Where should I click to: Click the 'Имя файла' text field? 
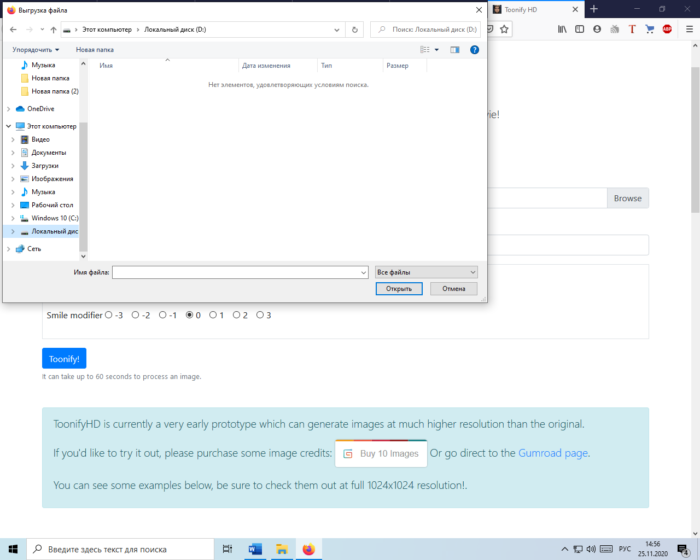[x=238, y=272]
